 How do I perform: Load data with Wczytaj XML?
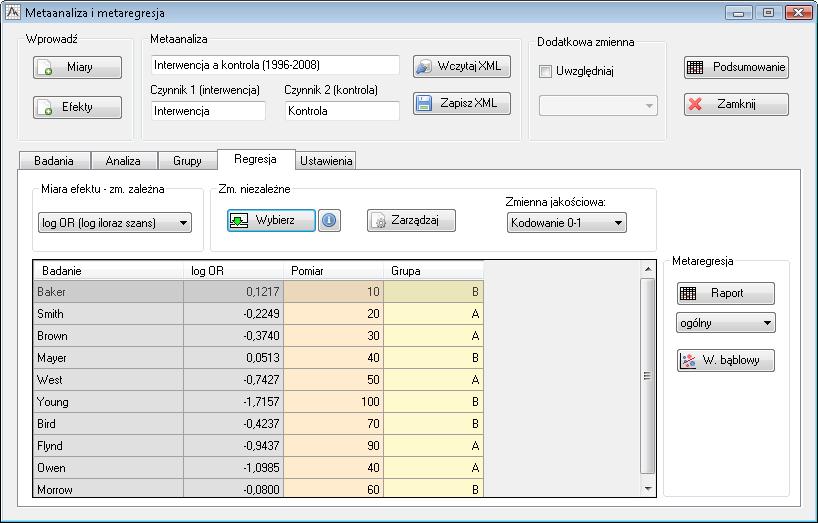click(x=462, y=66)
